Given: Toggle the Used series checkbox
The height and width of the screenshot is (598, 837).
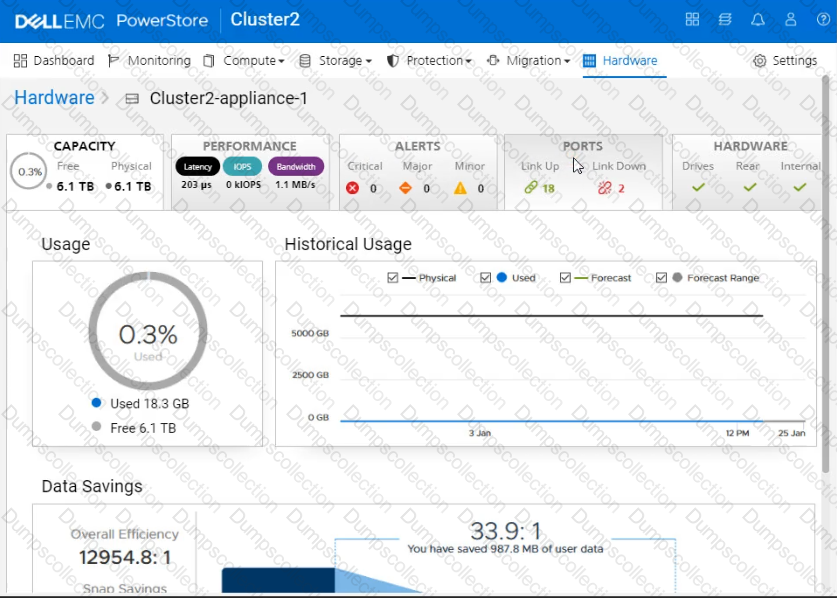Looking at the screenshot, I should pyautogui.click(x=486, y=278).
